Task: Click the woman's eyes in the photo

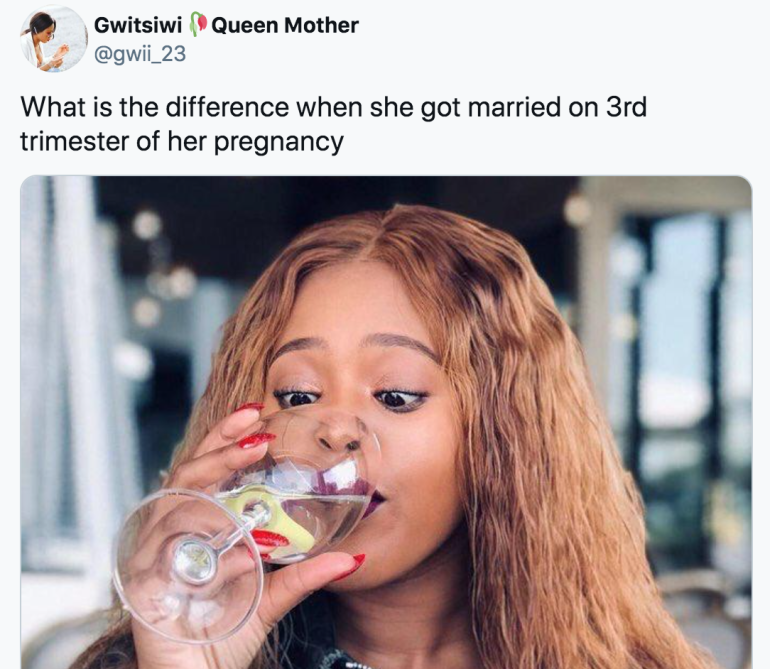Action: (x=349, y=398)
